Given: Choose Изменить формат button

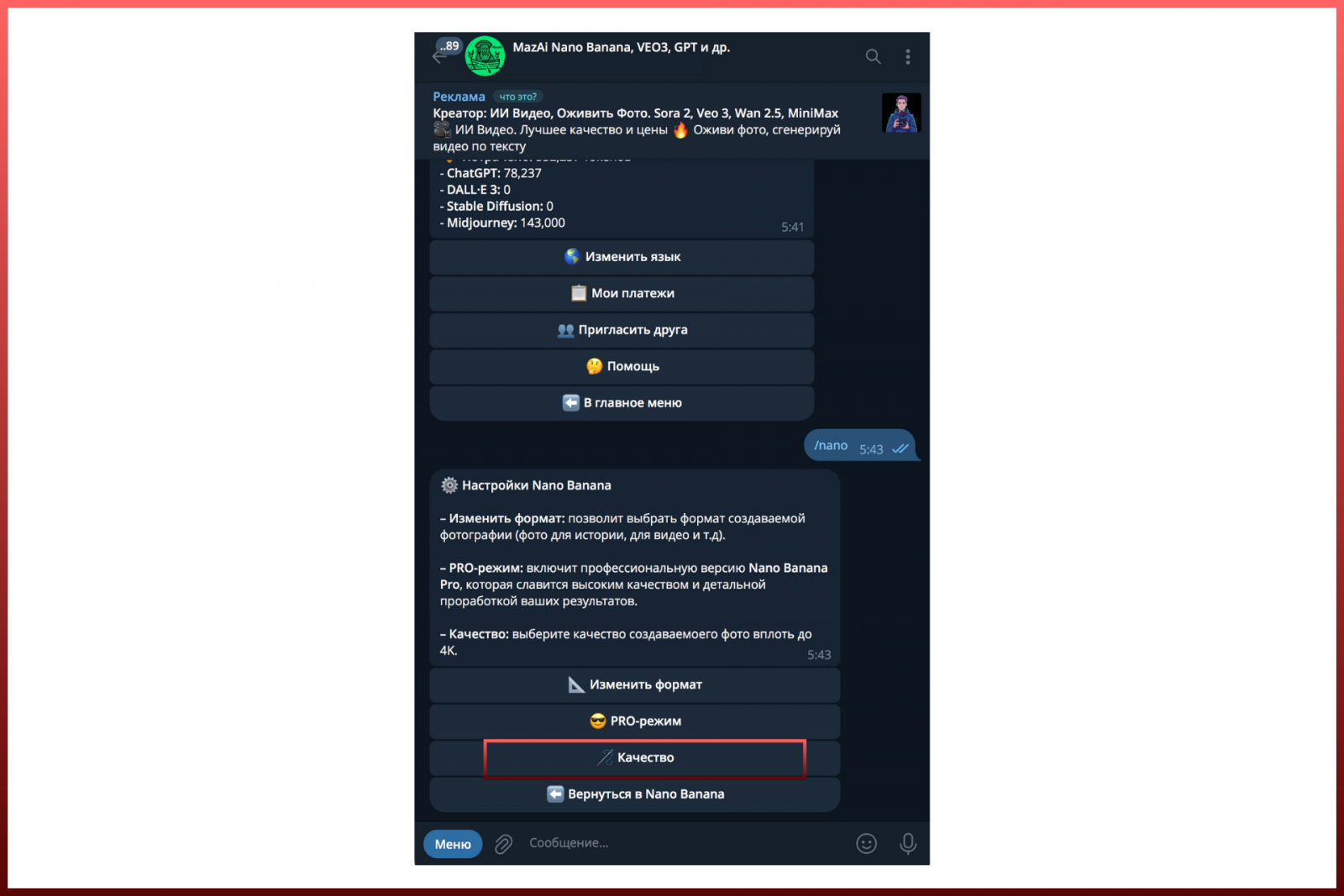Looking at the screenshot, I should coord(635,684).
